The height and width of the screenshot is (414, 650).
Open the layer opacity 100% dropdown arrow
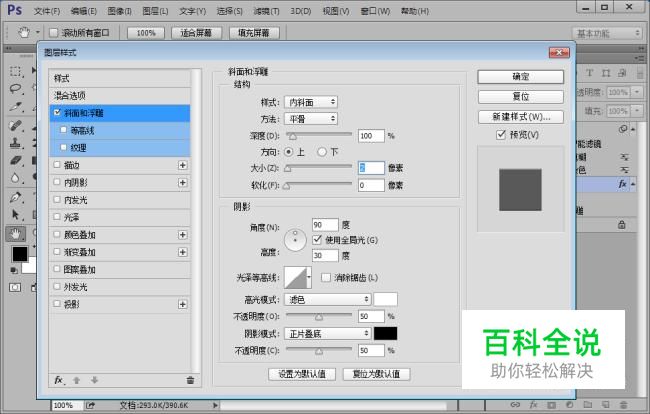tap(637, 92)
